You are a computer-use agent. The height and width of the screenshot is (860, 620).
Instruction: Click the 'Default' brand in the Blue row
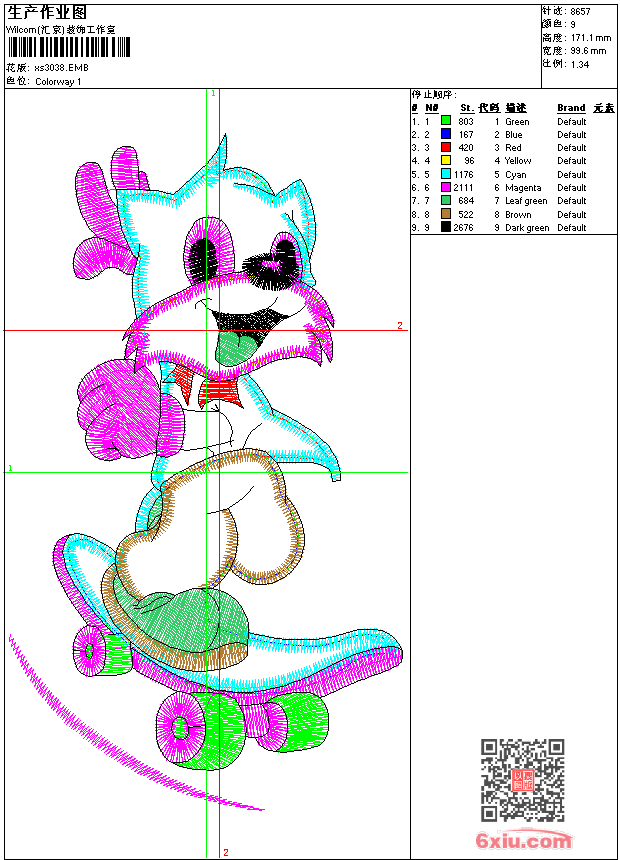point(572,134)
